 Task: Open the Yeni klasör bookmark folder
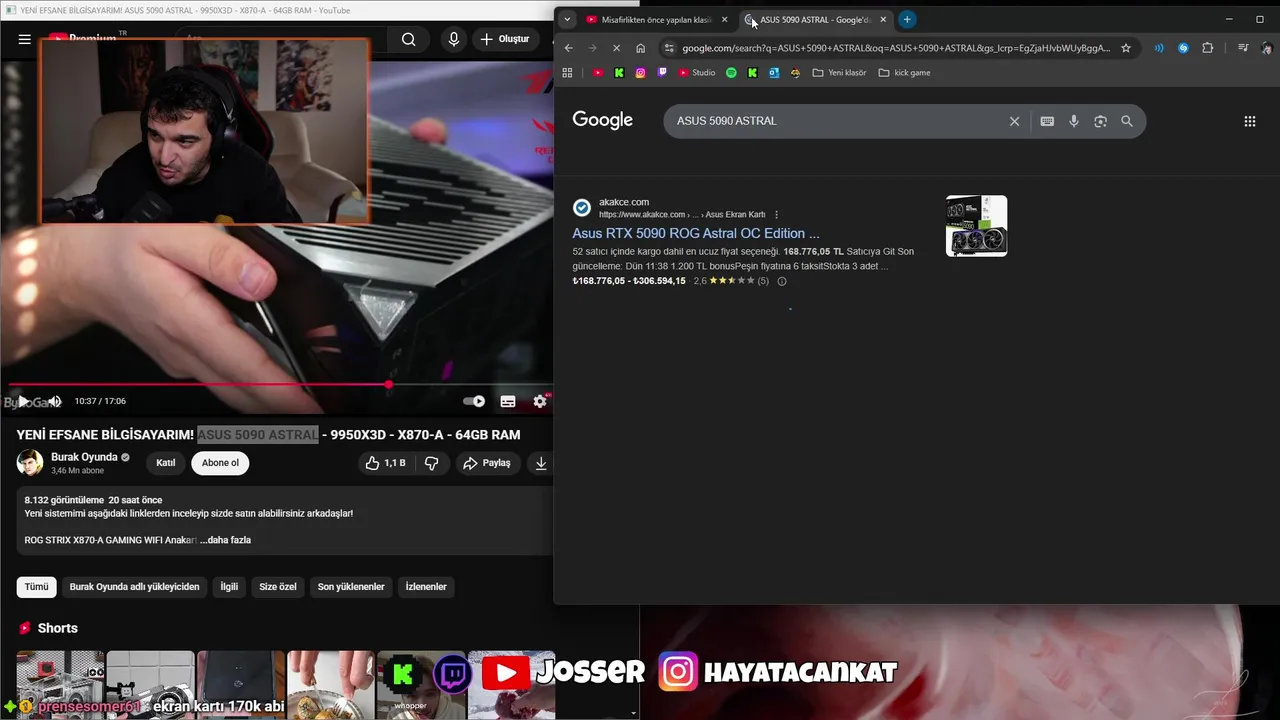point(839,73)
